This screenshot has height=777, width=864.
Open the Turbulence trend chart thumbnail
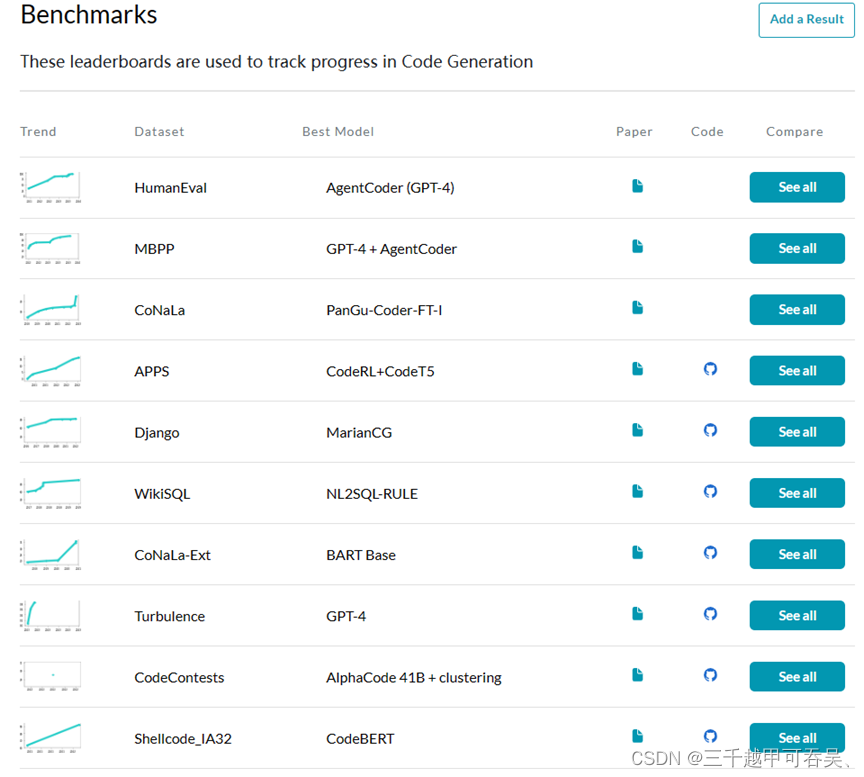tap(51, 616)
